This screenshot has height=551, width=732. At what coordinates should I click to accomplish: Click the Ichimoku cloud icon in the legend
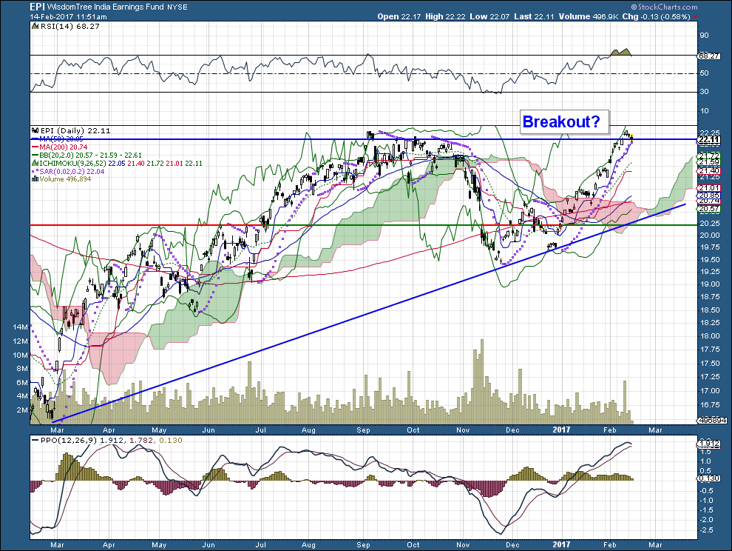click(35, 163)
